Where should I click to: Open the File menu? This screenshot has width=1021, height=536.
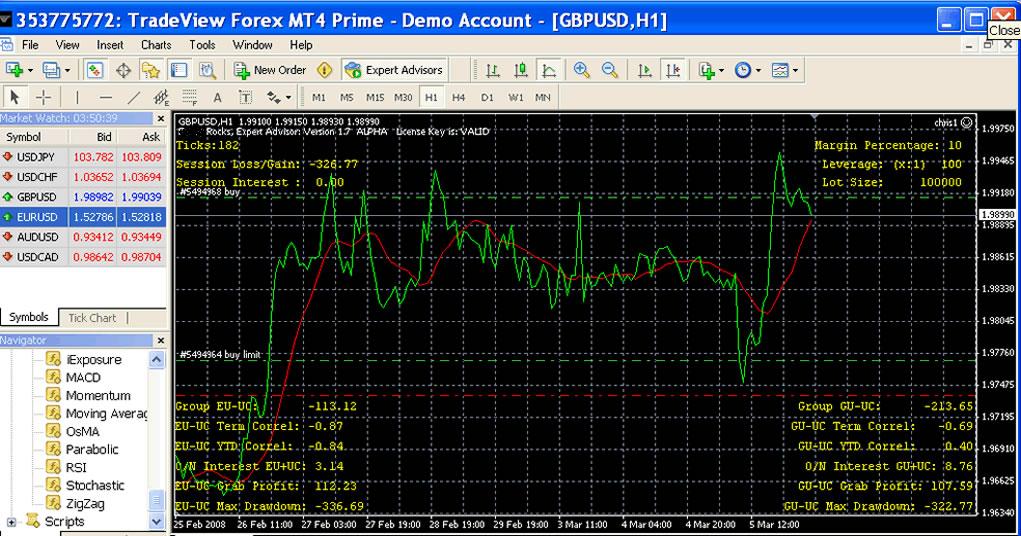[x=30, y=45]
